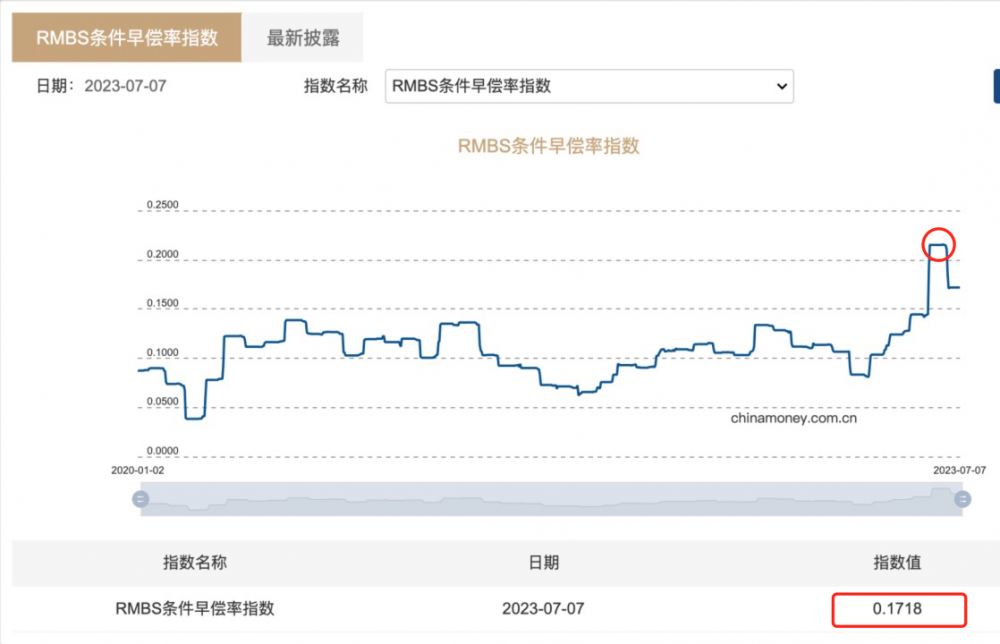The width and height of the screenshot is (1000, 644).
Task: Click the chart title RMBS条件早偿率指数
Action: point(548,146)
